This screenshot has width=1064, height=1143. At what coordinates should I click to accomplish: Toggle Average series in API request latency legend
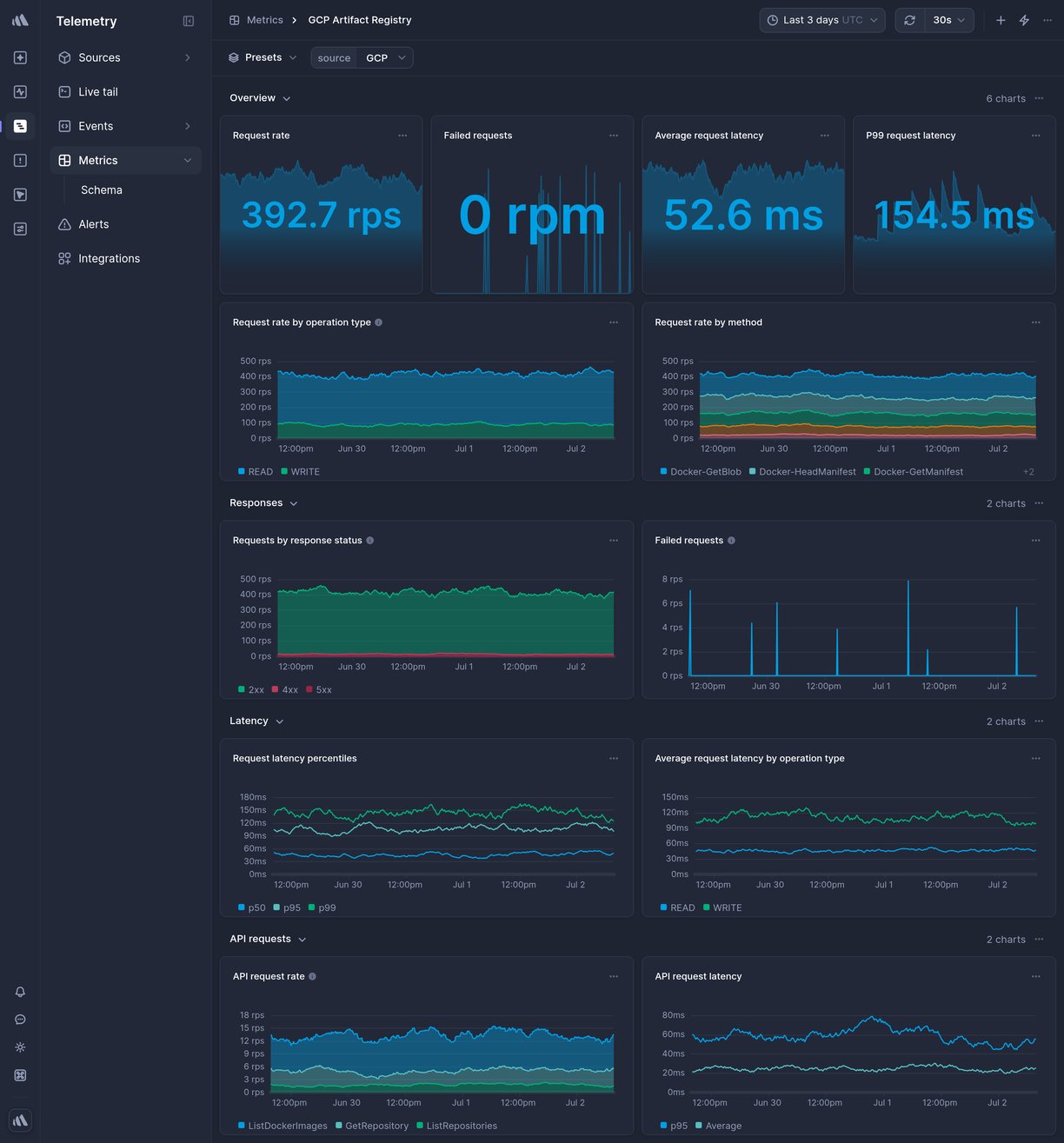pyautogui.click(x=718, y=1126)
